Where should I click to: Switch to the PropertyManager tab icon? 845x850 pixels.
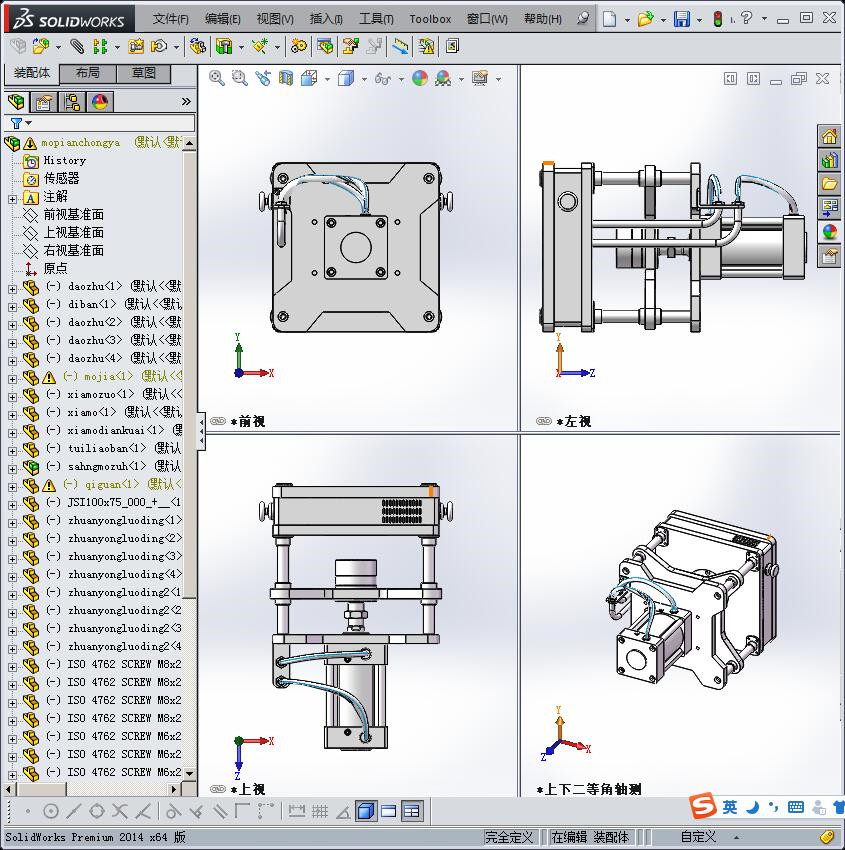44,102
